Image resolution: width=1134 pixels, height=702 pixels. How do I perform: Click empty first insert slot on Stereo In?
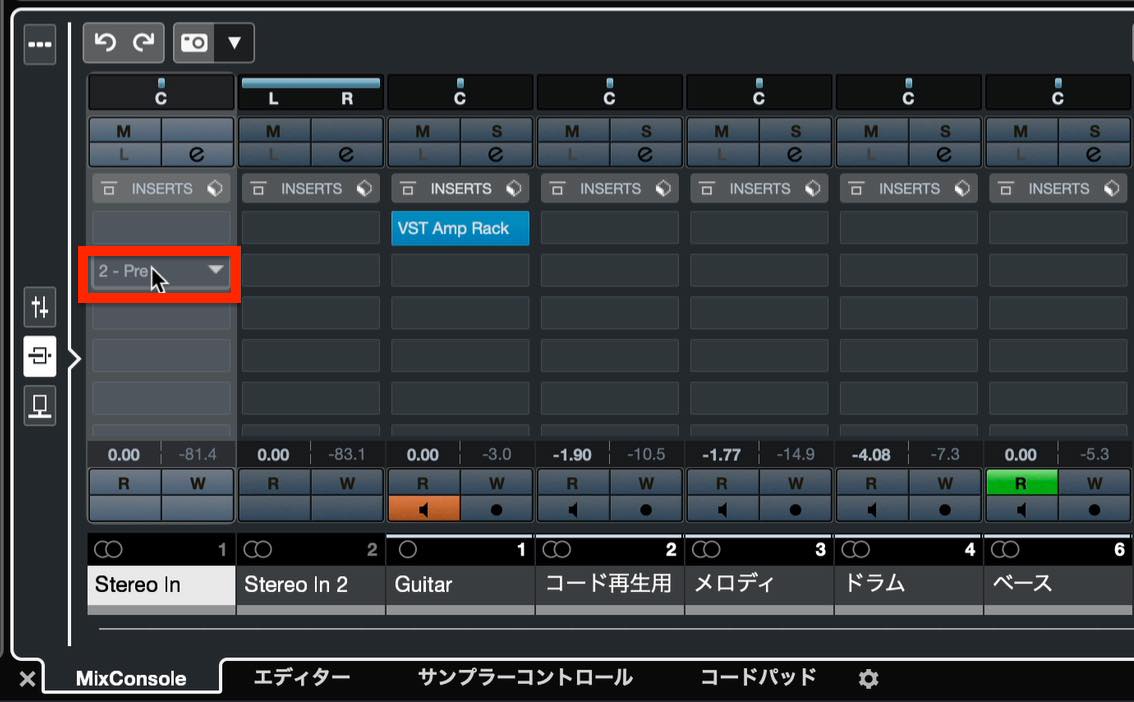pyautogui.click(x=161, y=228)
